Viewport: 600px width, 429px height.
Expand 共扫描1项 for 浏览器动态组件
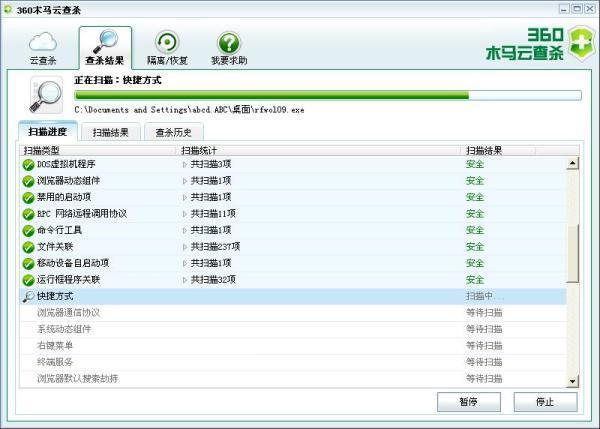click(x=184, y=181)
